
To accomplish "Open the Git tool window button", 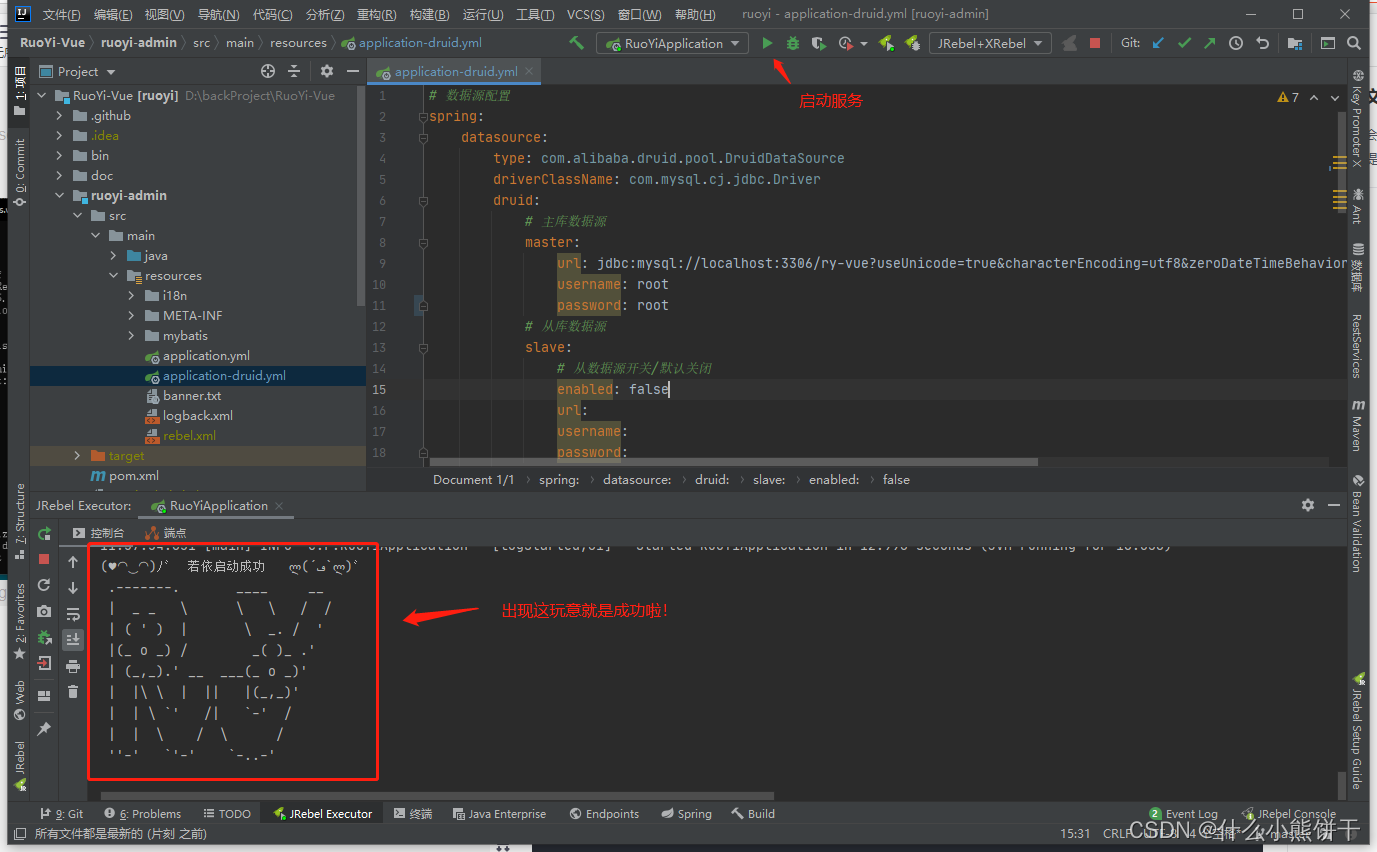I will click(x=62, y=814).
